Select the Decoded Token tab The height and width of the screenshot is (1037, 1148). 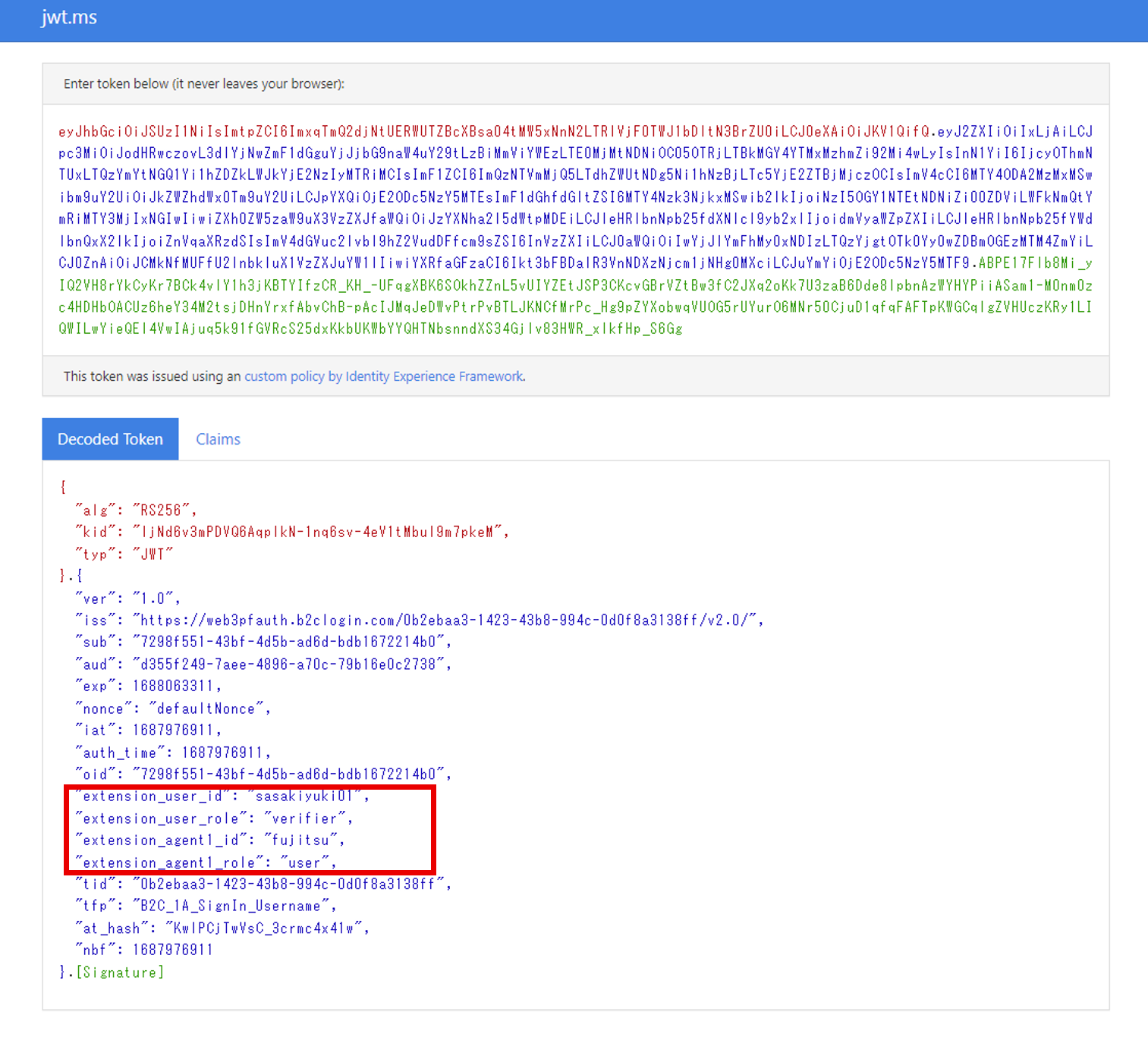tap(110, 439)
